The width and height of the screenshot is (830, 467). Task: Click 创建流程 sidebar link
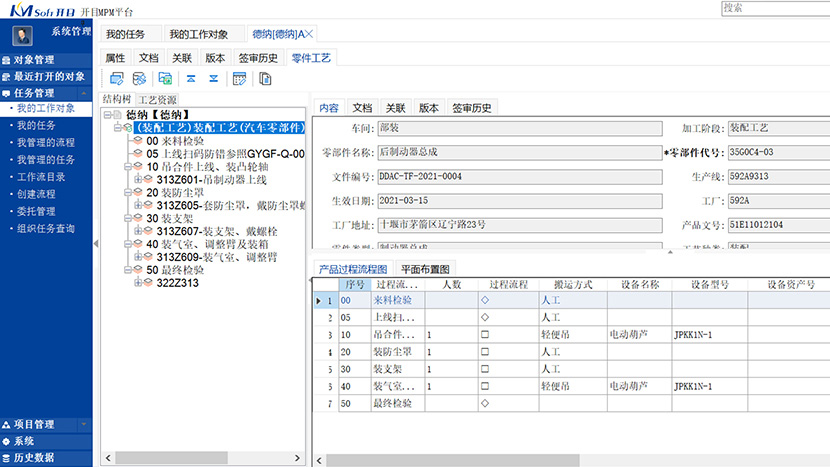pyautogui.click(x=36, y=194)
